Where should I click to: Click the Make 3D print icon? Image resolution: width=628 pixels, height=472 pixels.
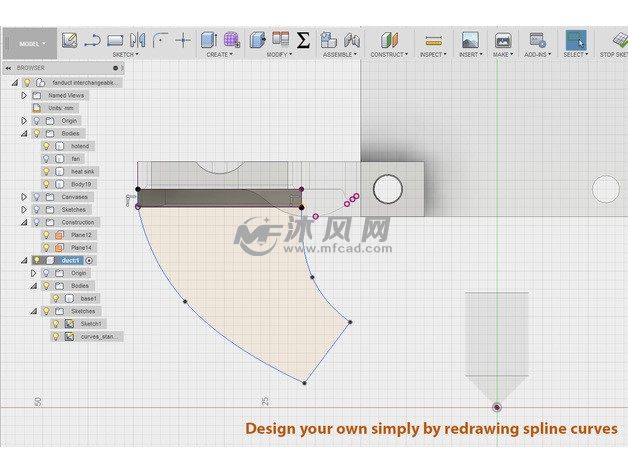click(x=503, y=40)
